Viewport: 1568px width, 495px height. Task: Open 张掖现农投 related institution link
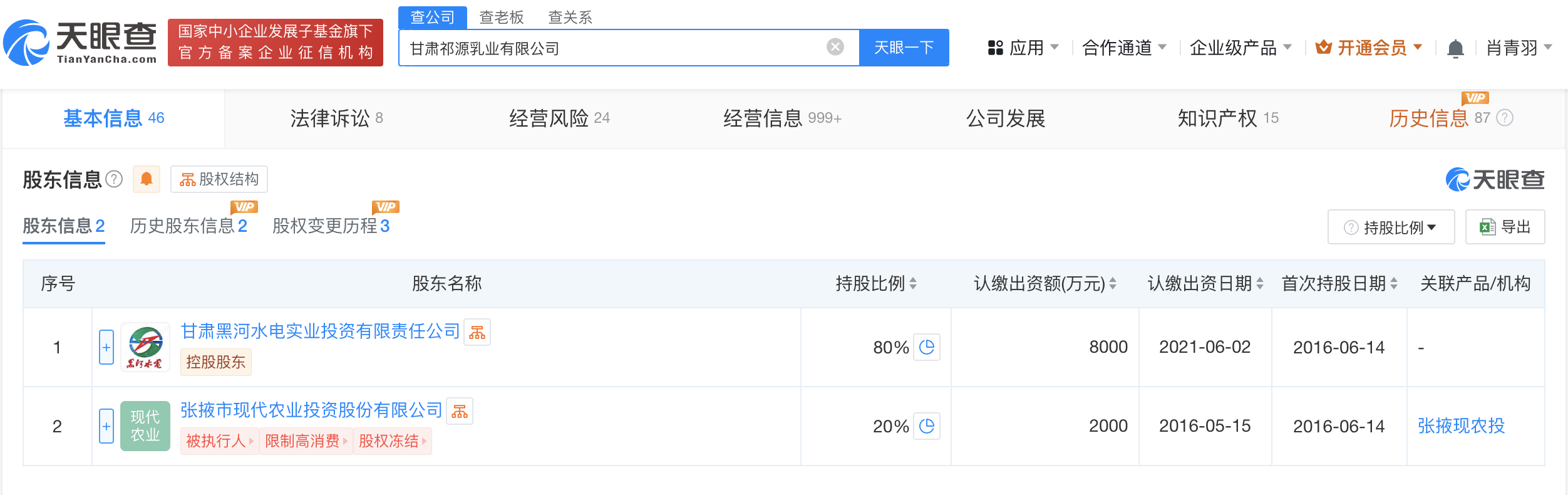click(1461, 426)
